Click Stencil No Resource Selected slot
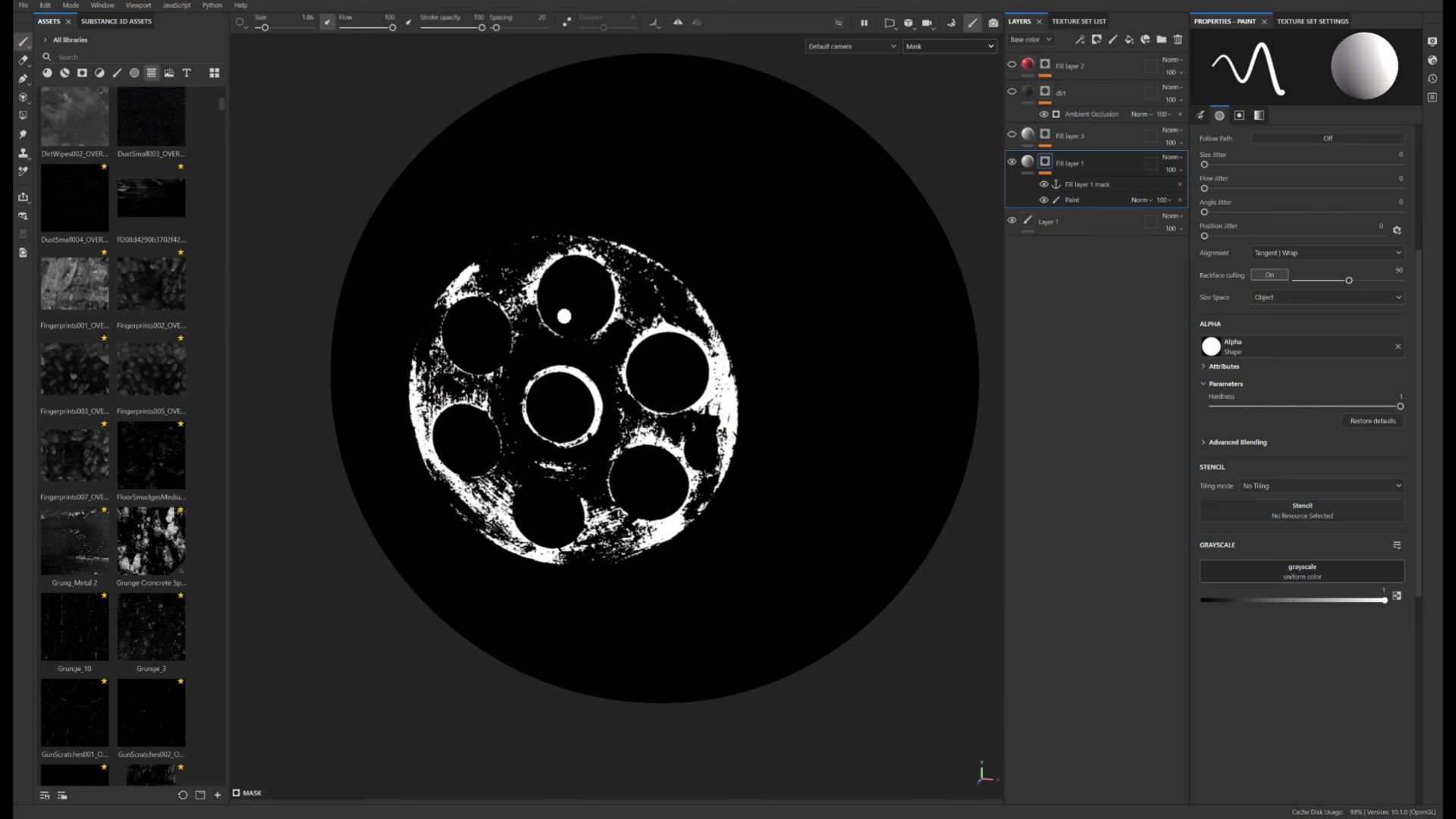 (x=1302, y=510)
